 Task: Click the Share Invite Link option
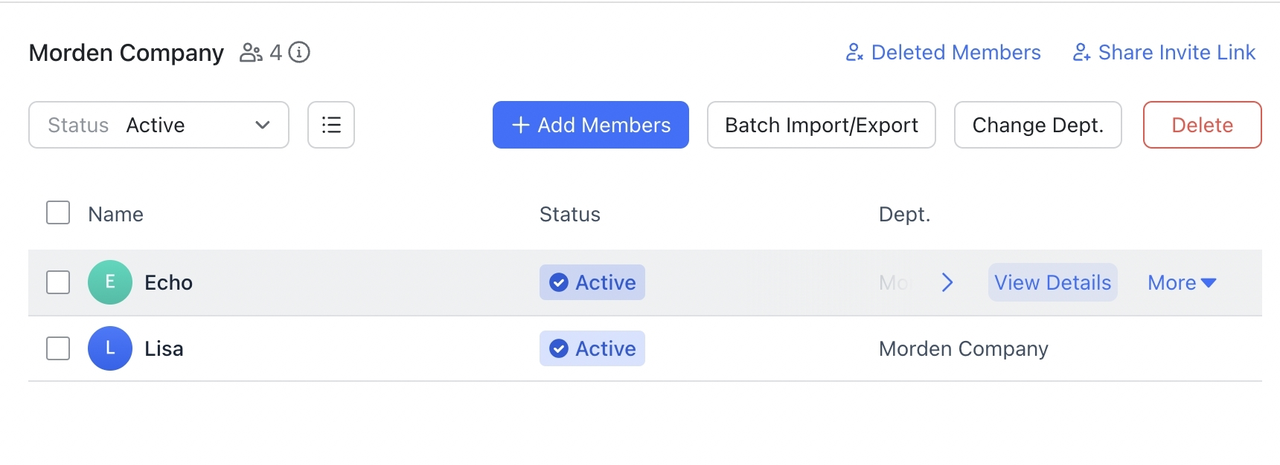click(x=1176, y=53)
